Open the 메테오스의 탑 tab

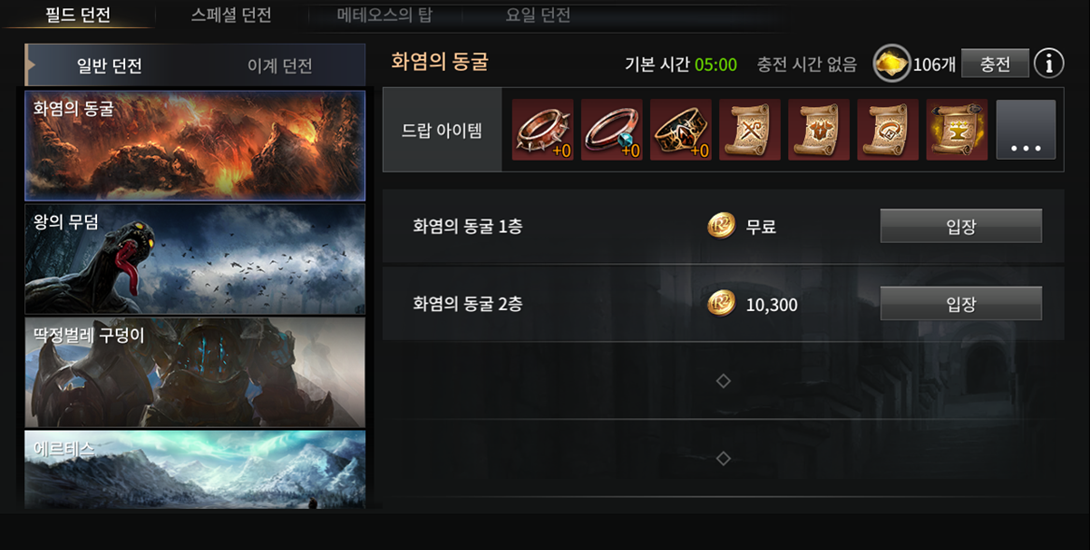click(384, 15)
